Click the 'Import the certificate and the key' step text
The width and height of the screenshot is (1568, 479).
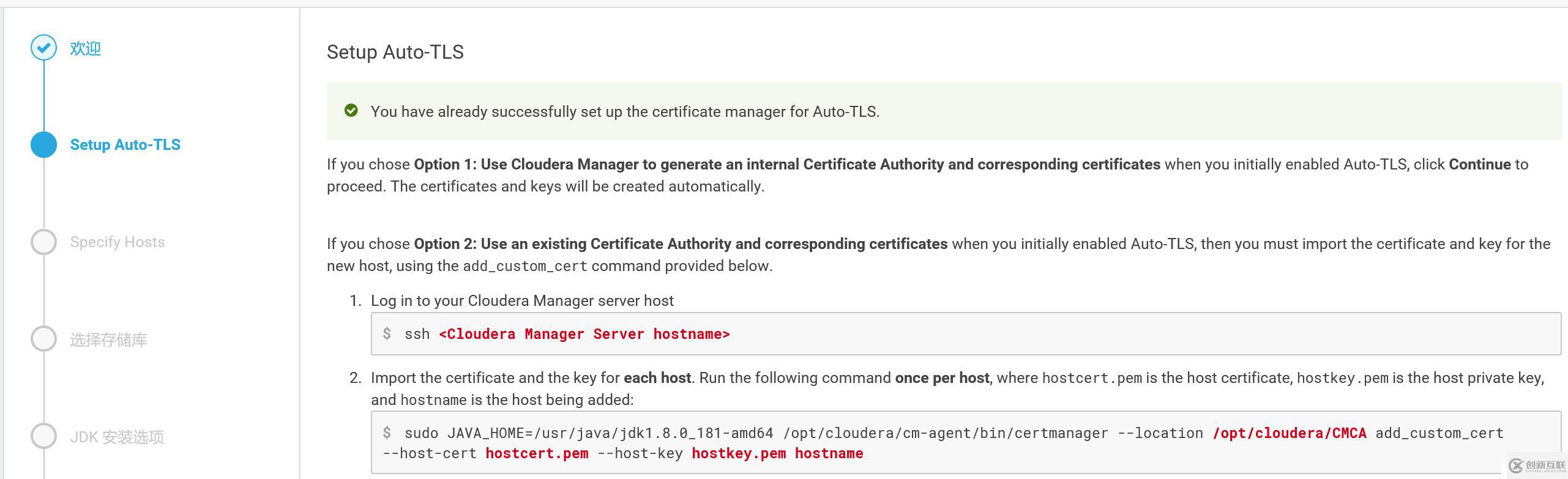click(957, 388)
